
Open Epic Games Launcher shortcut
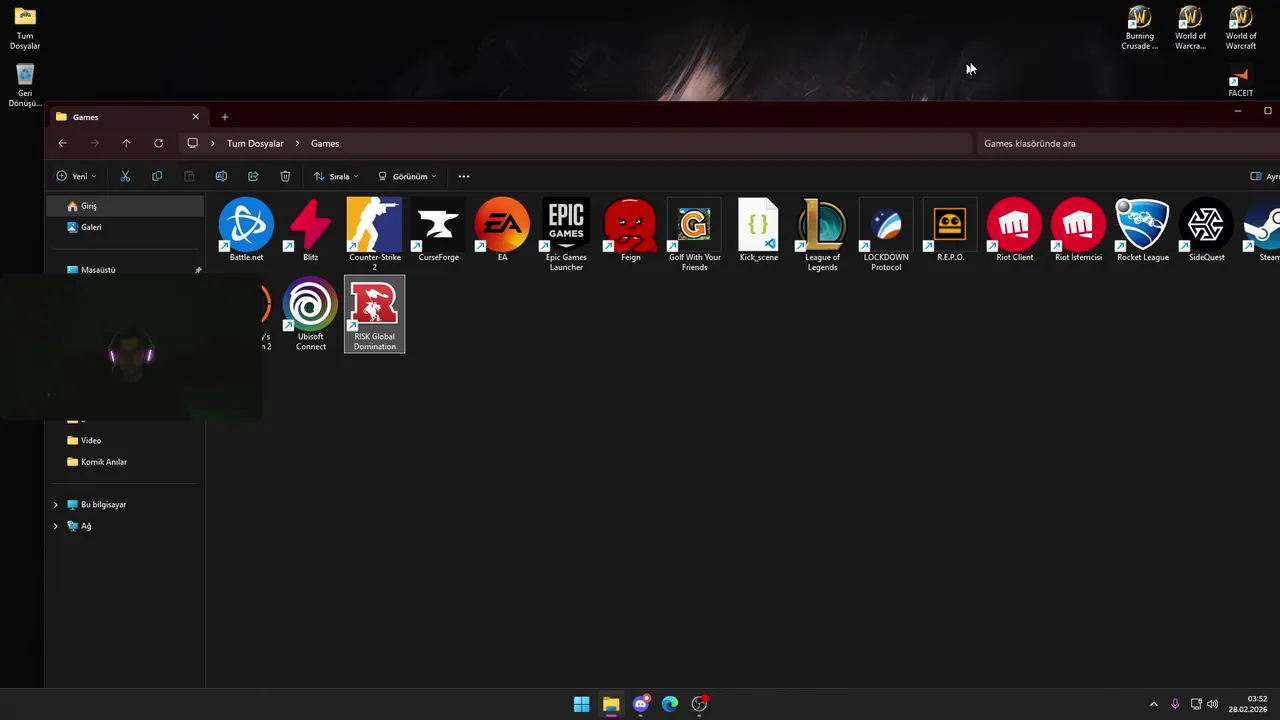(x=566, y=235)
